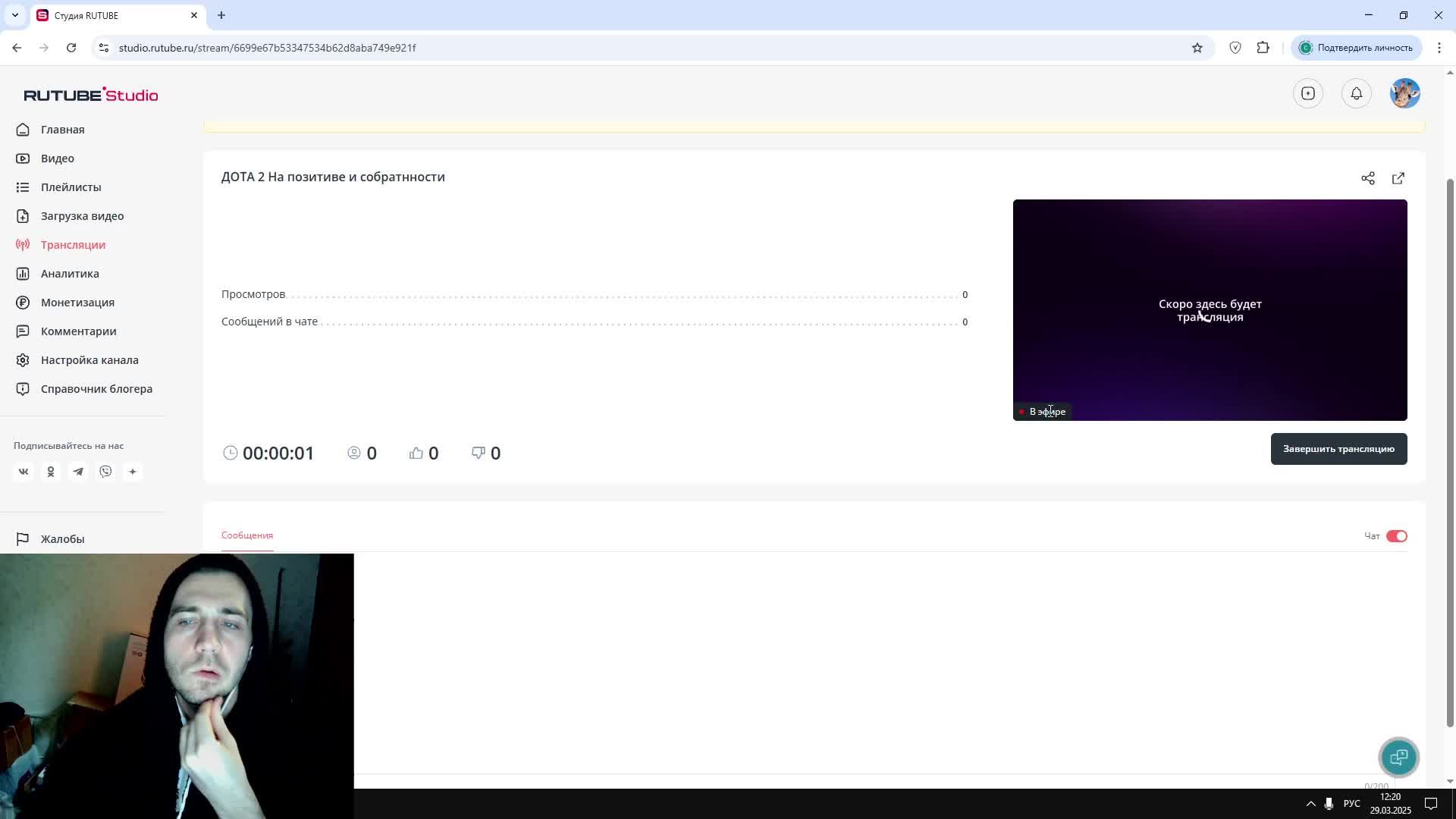The height and width of the screenshot is (819, 1456).
Task: Click the share icon for the stream
Action: click(x=1367, y=178)
